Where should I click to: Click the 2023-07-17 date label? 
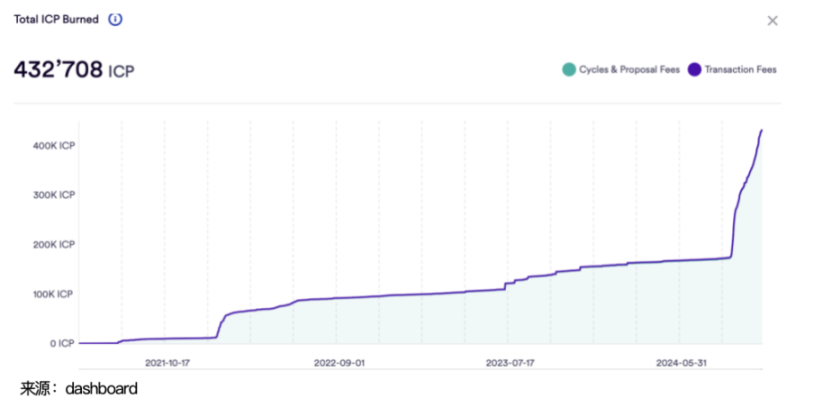coord(511,363)
